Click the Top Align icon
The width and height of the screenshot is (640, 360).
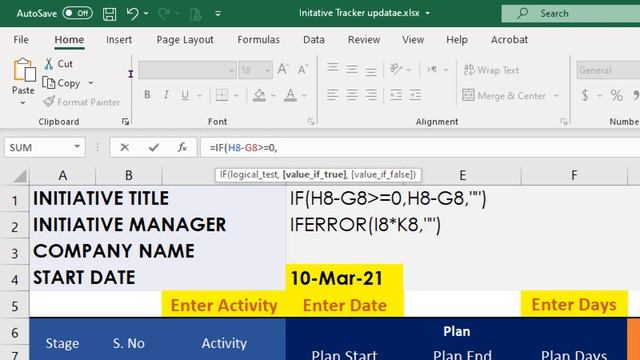coord(332,68)
